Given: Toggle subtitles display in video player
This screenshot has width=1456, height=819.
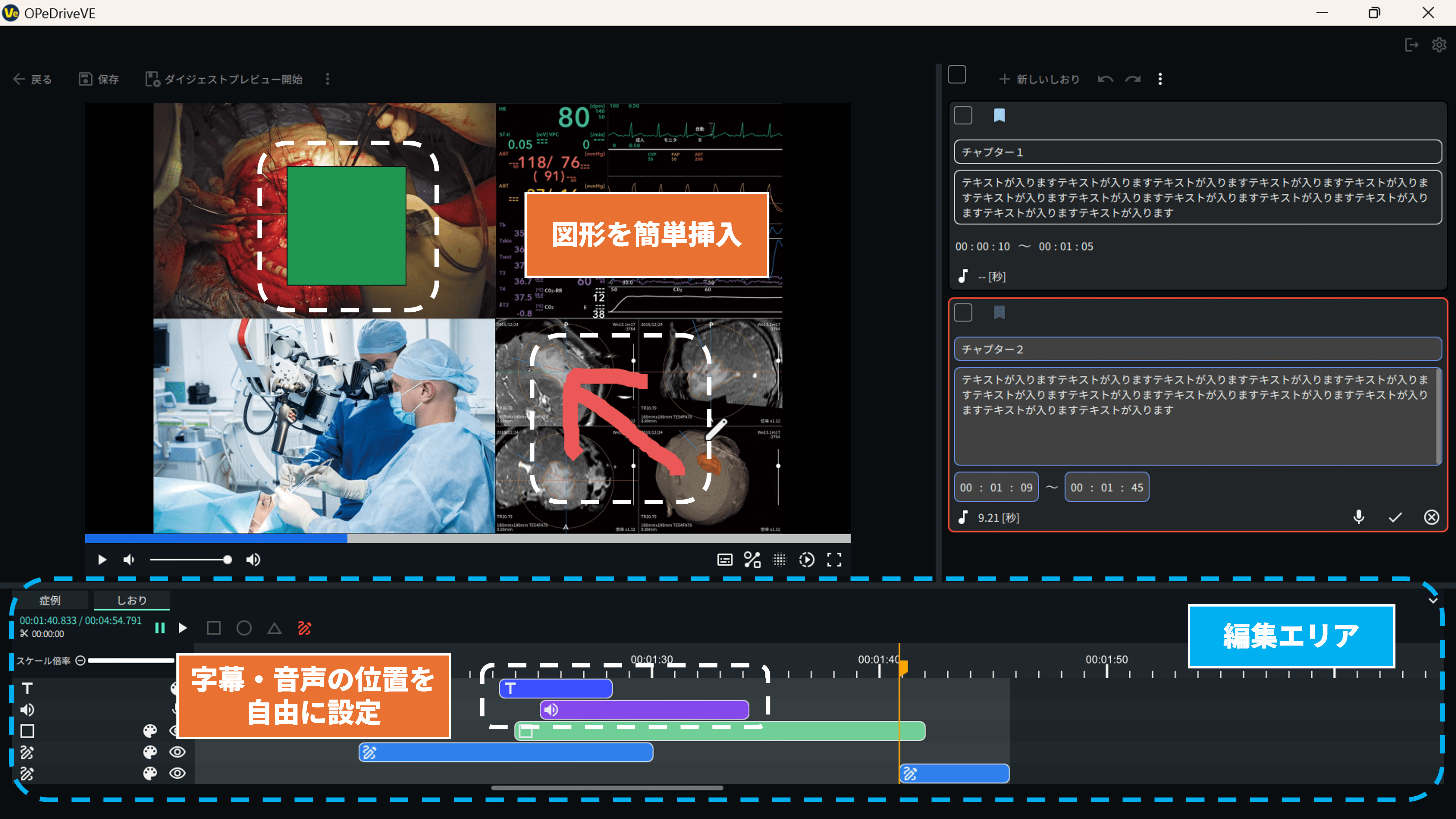Looking at the screenshot, I should 725,560.
